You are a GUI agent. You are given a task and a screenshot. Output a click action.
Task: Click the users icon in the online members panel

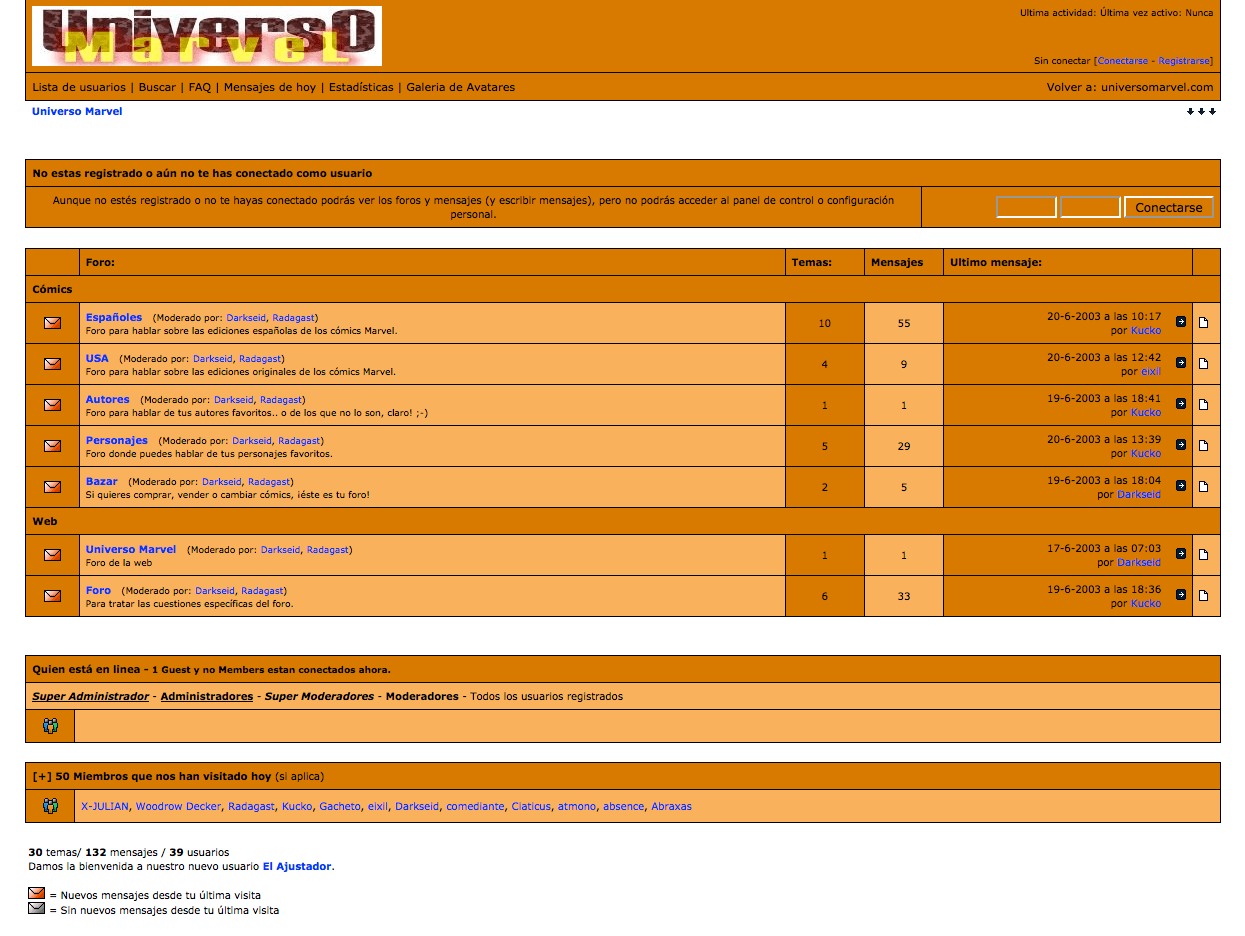(50, 726)
